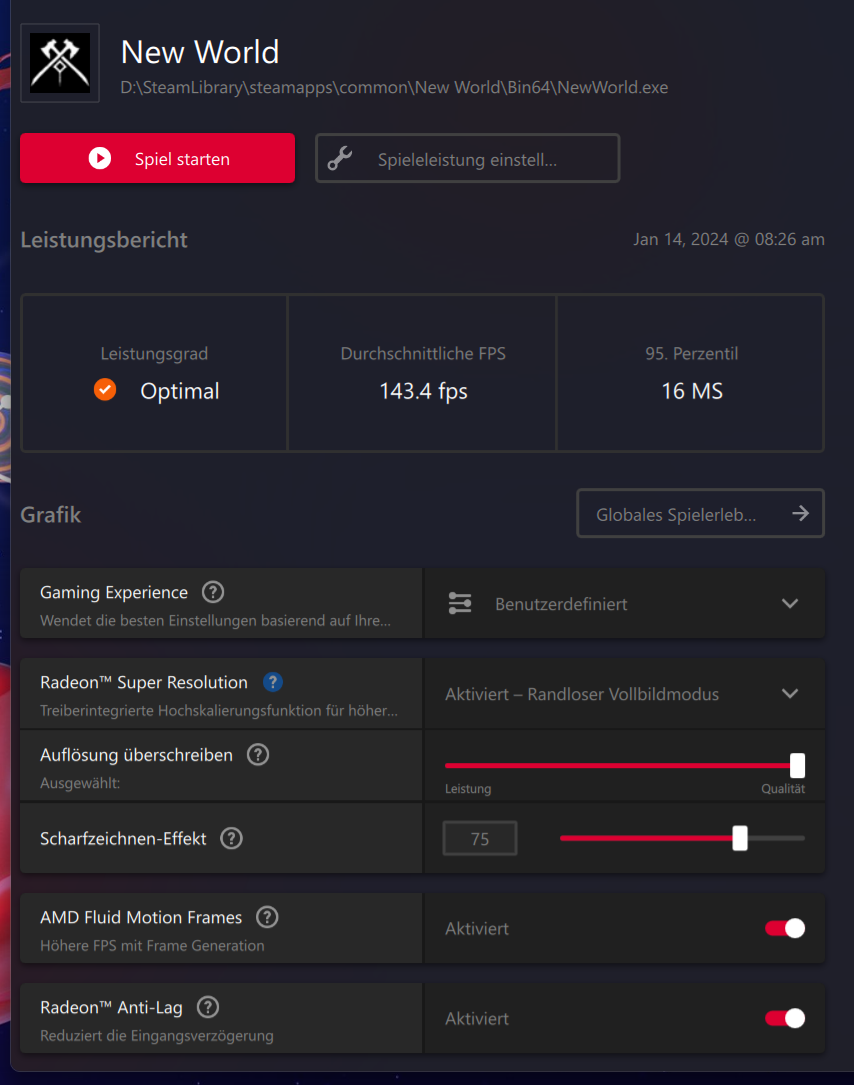Click the wrench icon for Spieleleistung
854x1085 pixels.
[x=342, y=157]
